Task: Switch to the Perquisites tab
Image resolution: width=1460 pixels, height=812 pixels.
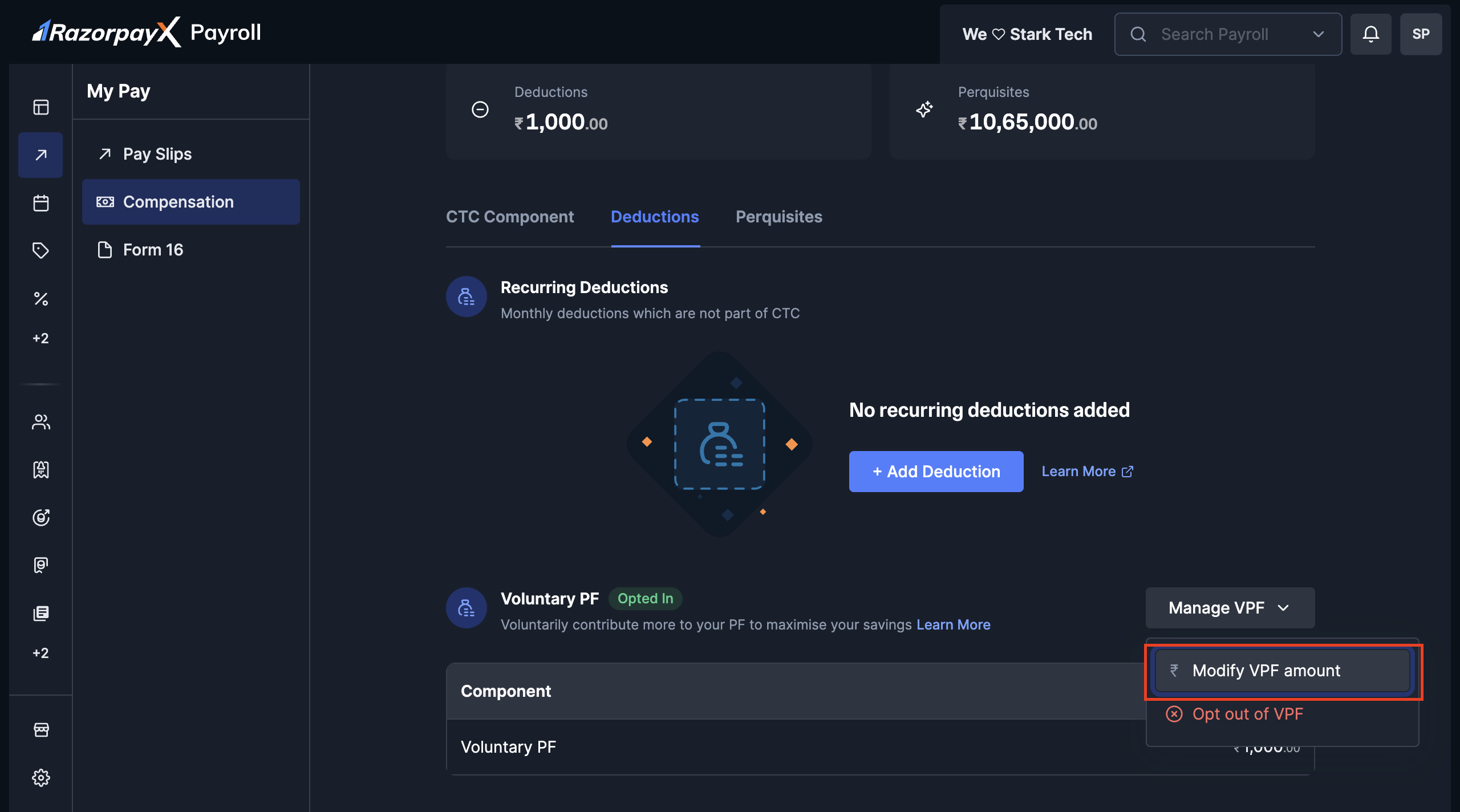Action: (x=778, y=217)
